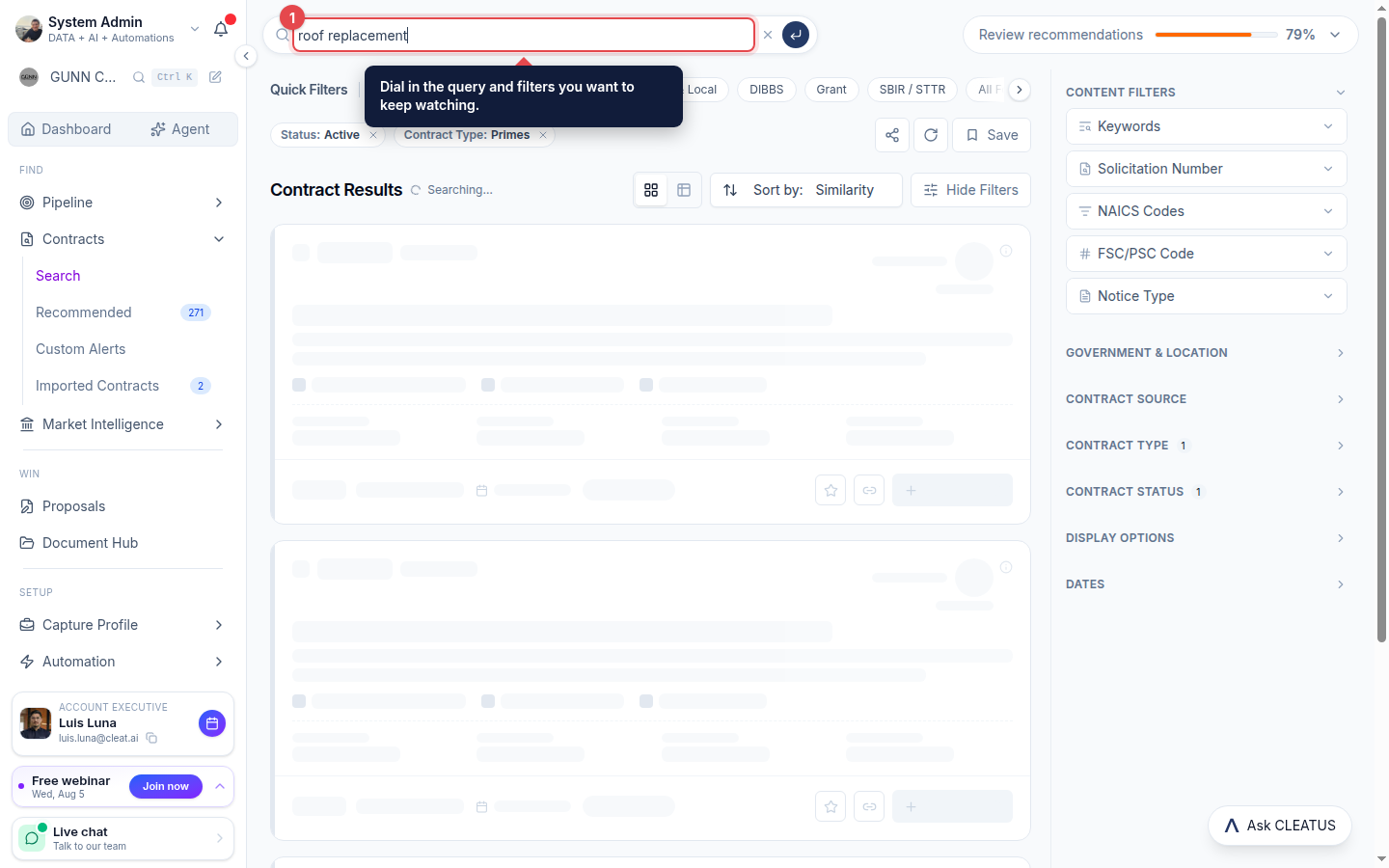1389x868 pixels.
Task: Open Custom Alerts
Action: point(81,349)
